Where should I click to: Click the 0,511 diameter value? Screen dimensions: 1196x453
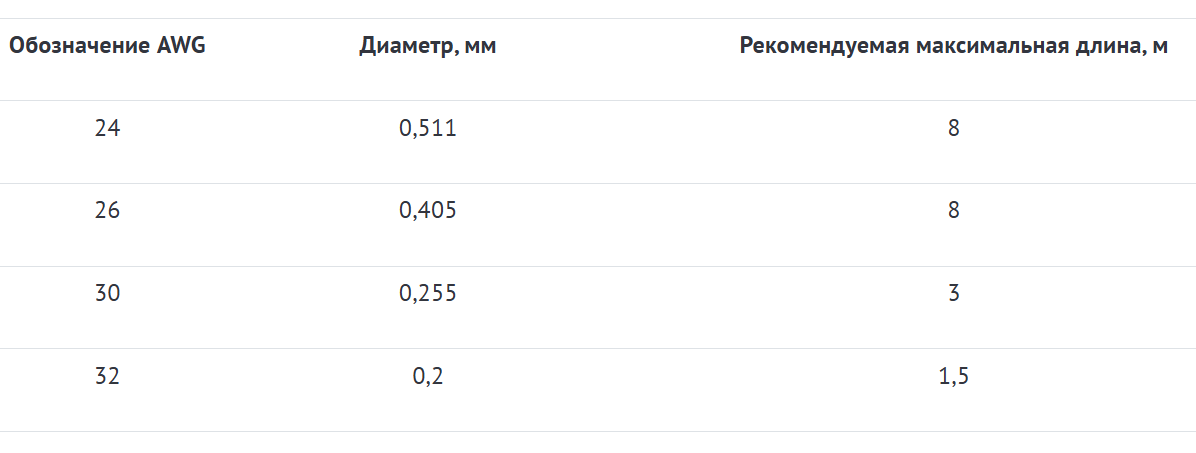pyautogui.click(x=428, y=128)
